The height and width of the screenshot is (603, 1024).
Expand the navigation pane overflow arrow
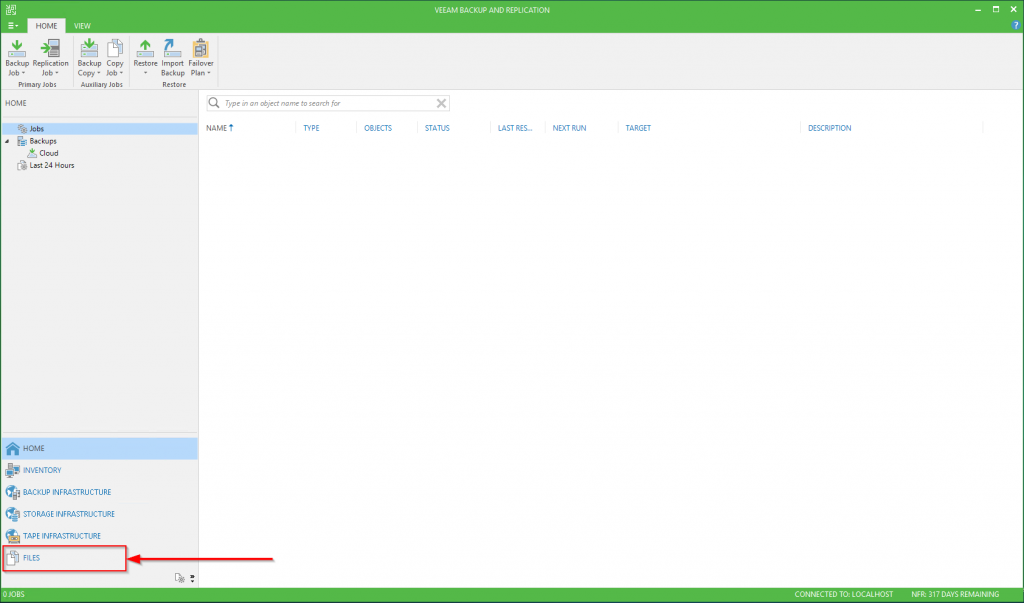pos(192,578)
